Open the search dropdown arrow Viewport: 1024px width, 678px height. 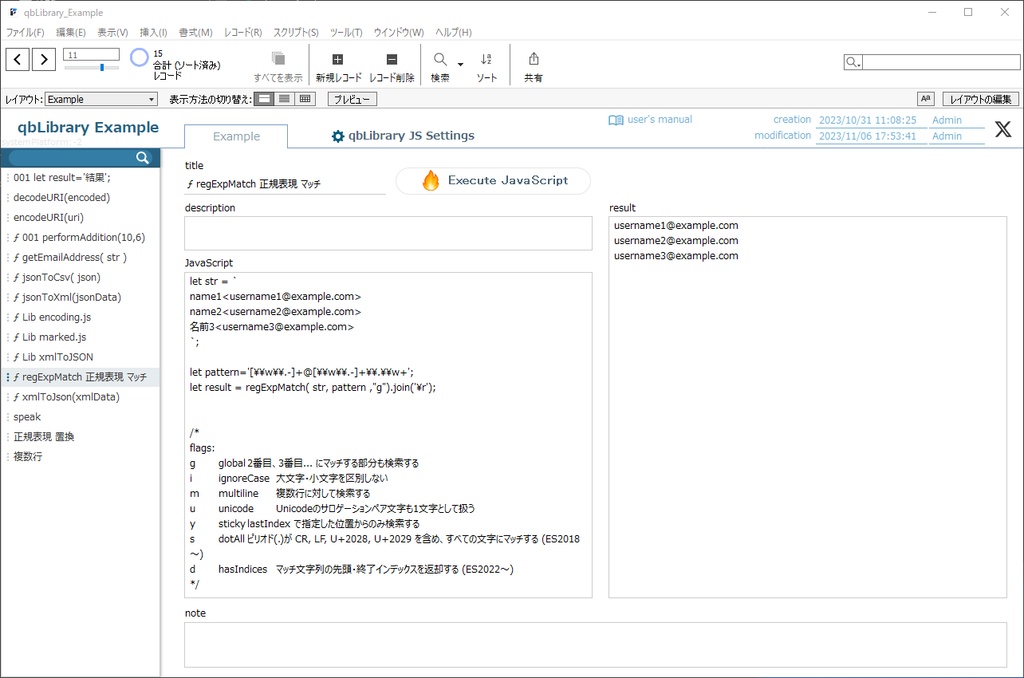[x=460, y=64]
